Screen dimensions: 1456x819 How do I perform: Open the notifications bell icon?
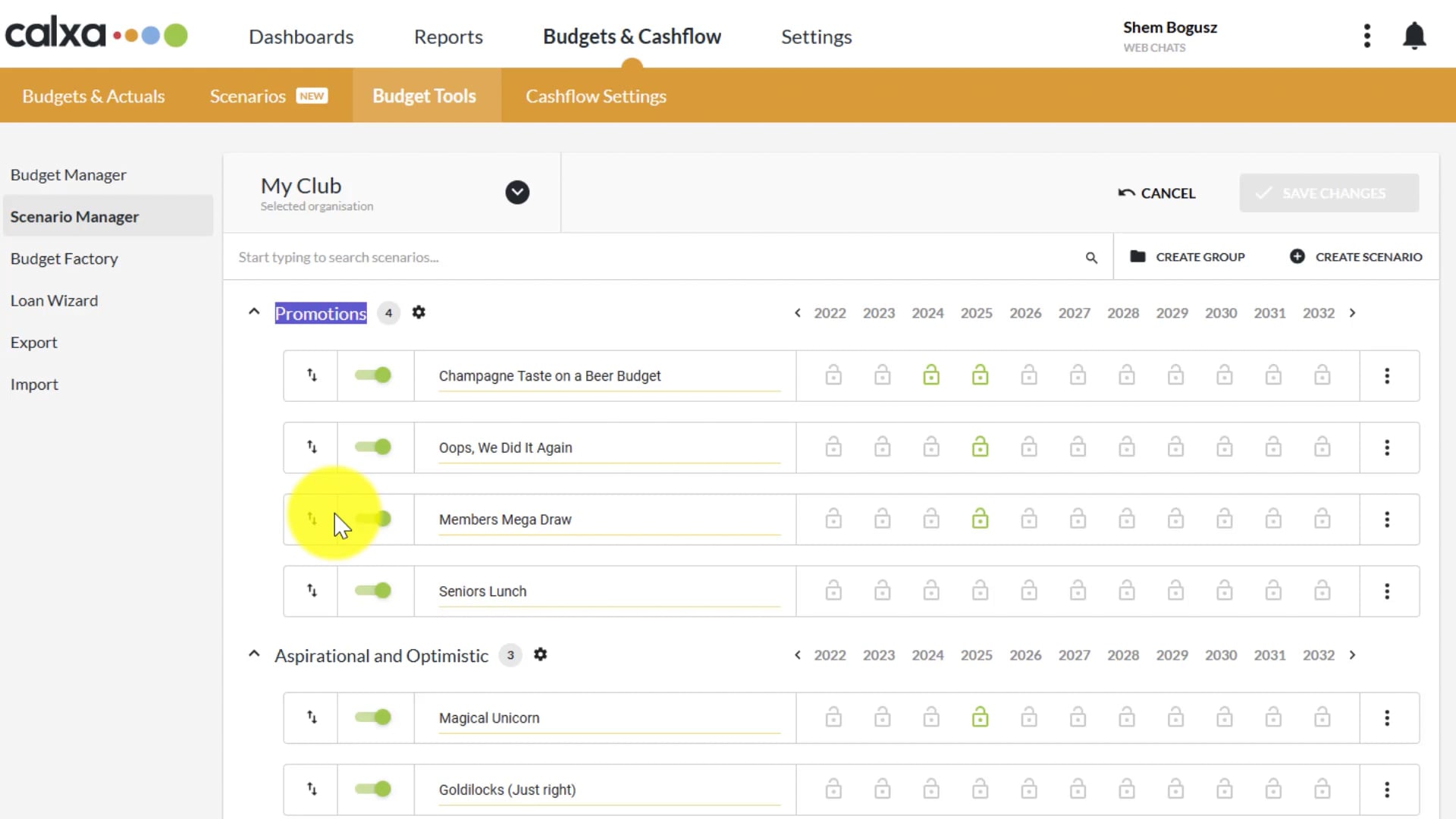pos(1414,36)
